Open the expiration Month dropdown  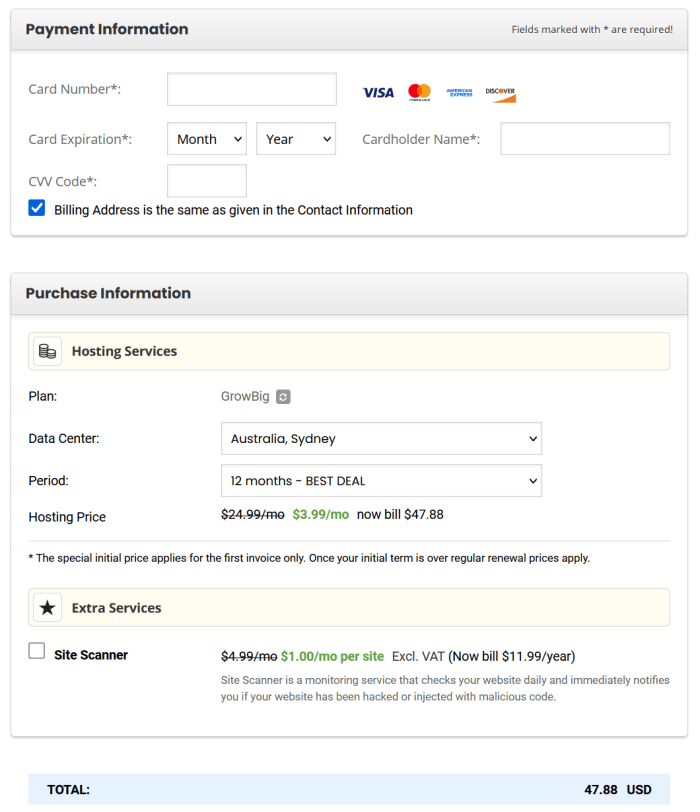[207, 139]
